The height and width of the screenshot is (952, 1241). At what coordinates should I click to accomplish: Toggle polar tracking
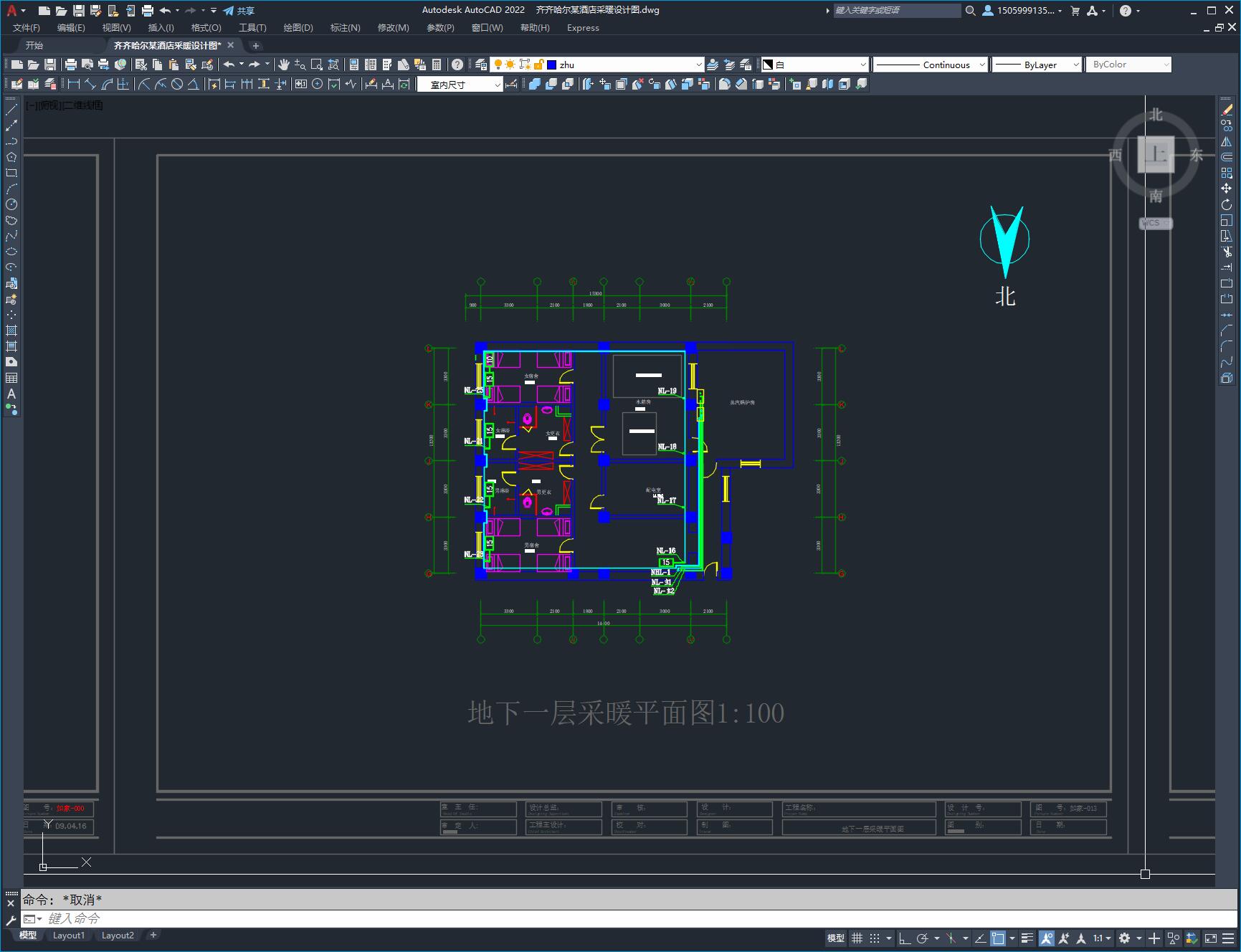(x=923, y=938)
